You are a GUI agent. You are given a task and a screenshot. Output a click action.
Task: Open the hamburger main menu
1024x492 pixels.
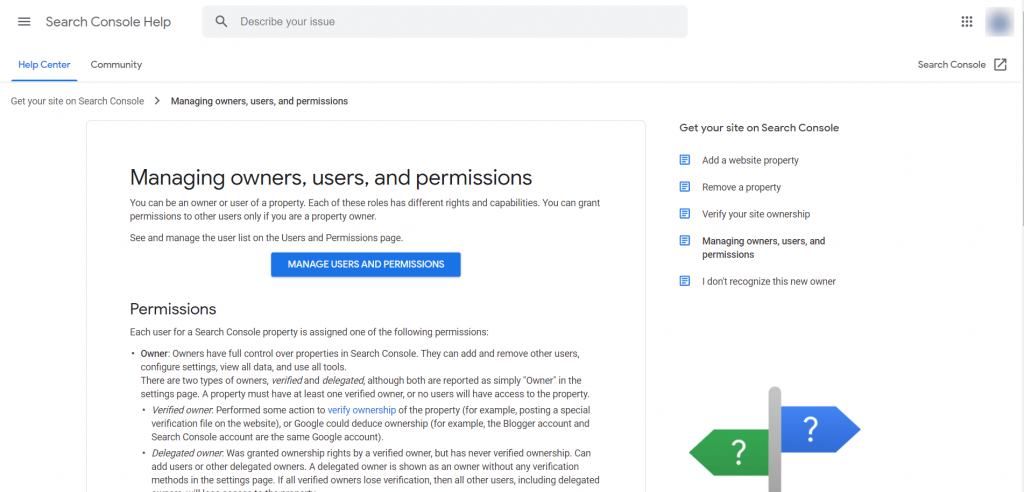pos(24,22)
